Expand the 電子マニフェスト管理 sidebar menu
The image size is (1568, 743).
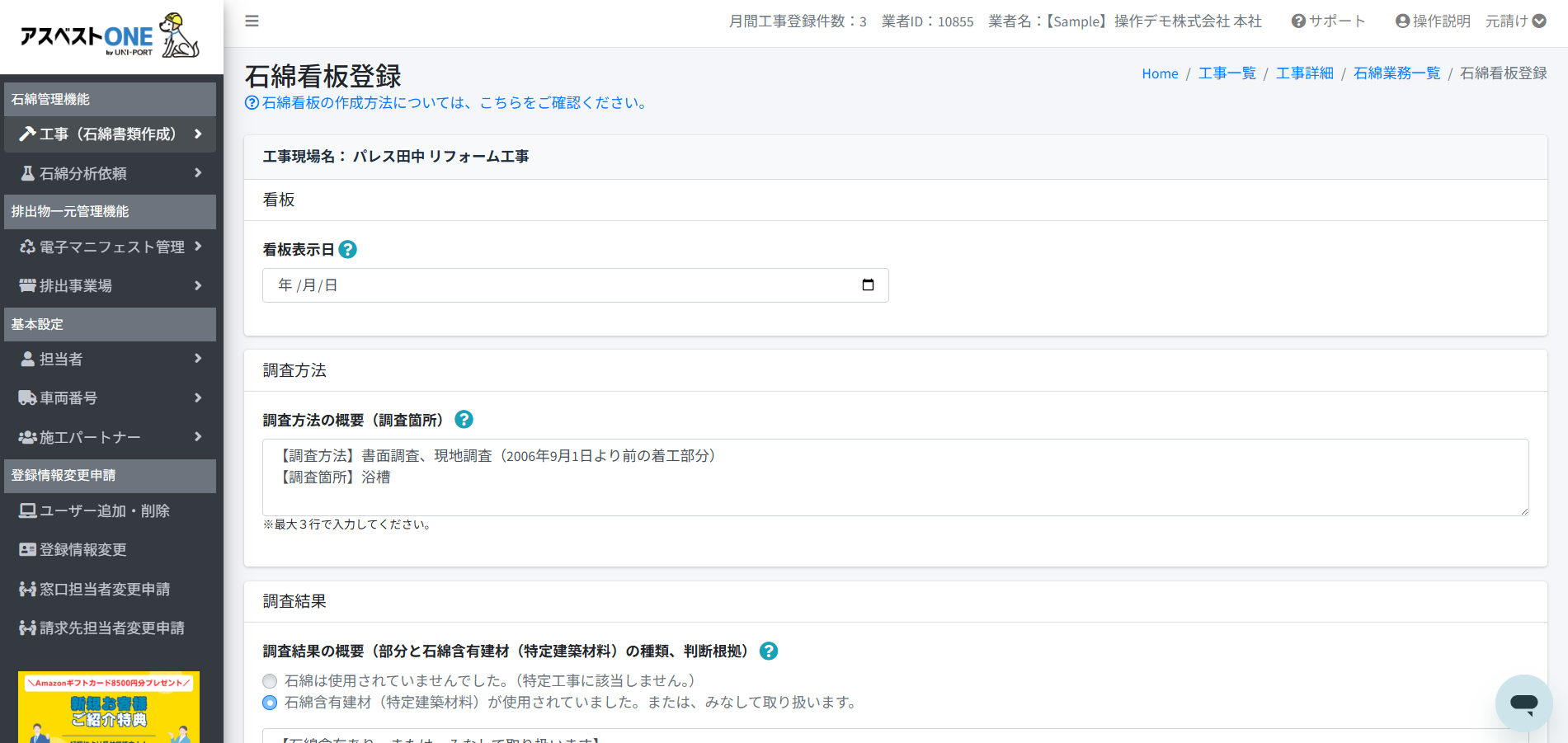(110, 247)
